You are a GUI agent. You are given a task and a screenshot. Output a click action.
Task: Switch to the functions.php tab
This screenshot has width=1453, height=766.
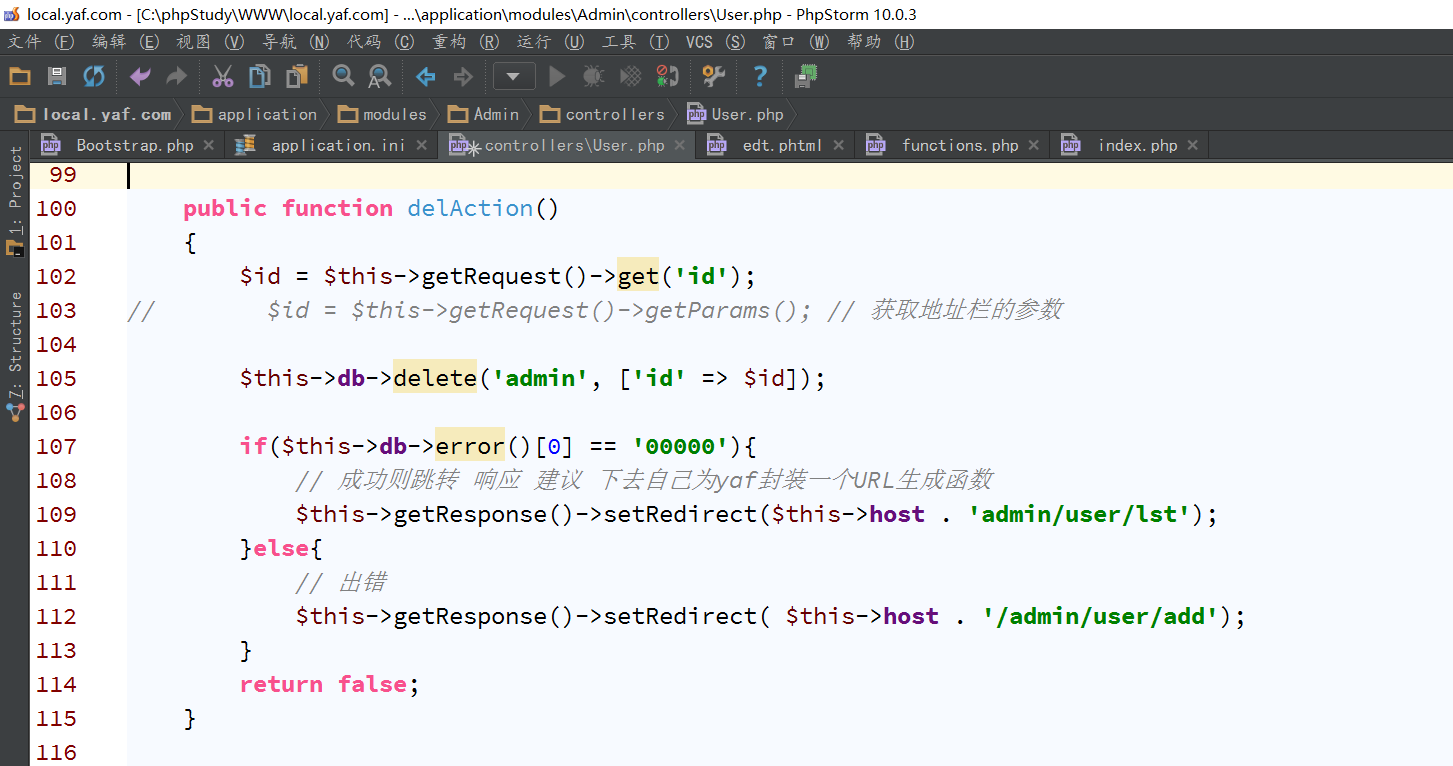click(959, 145)
